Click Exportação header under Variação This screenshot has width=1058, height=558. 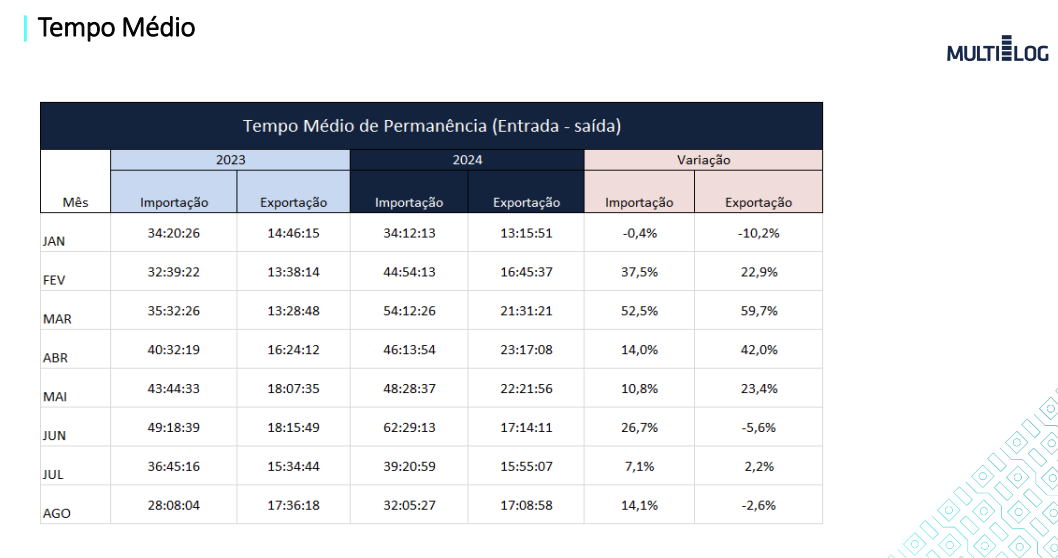[758, 202]
